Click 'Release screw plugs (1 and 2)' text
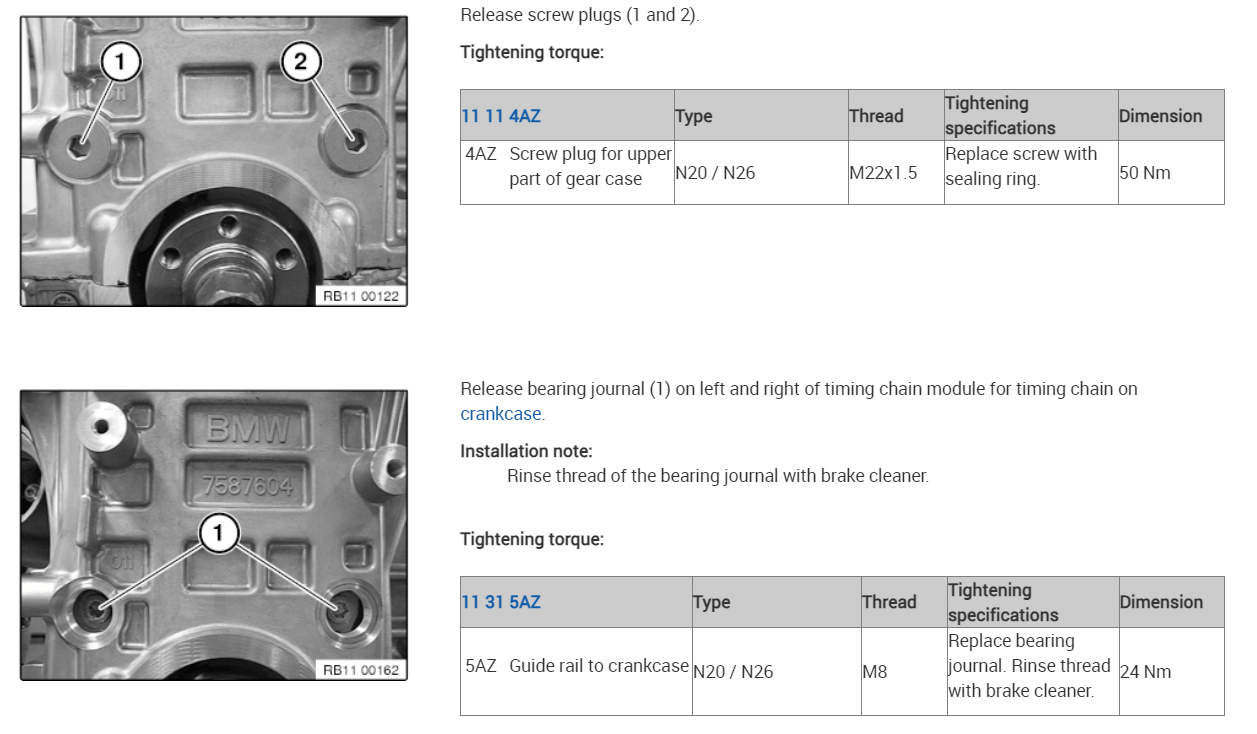This screenshot has width=1257, height=734. 579,16
